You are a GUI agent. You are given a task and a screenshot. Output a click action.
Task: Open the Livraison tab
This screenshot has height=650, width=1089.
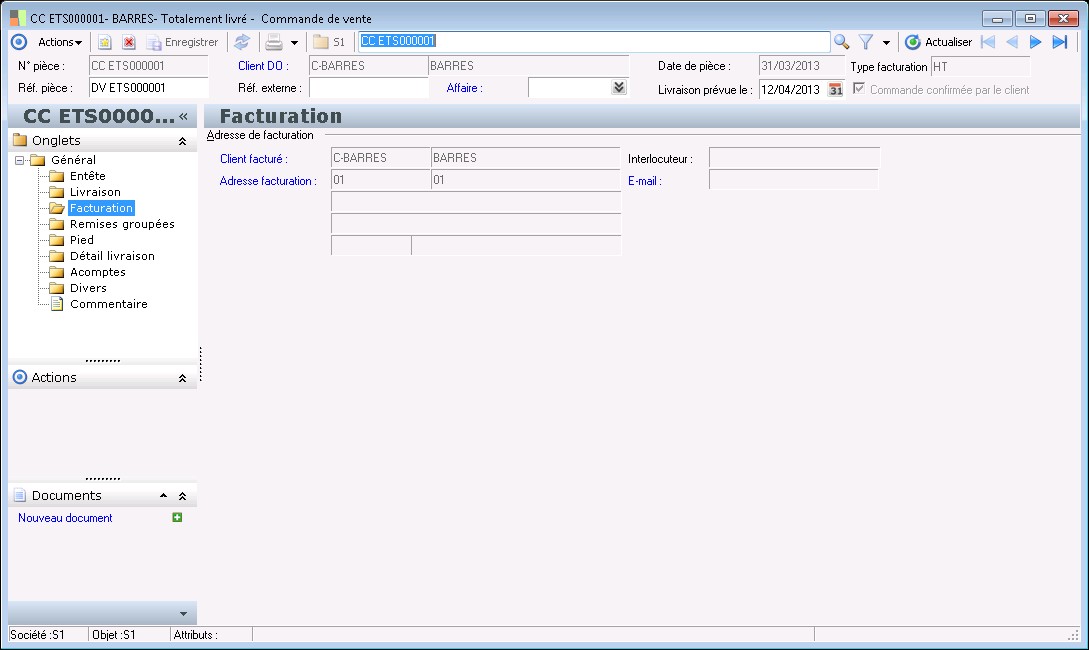(x=95, y=192)
